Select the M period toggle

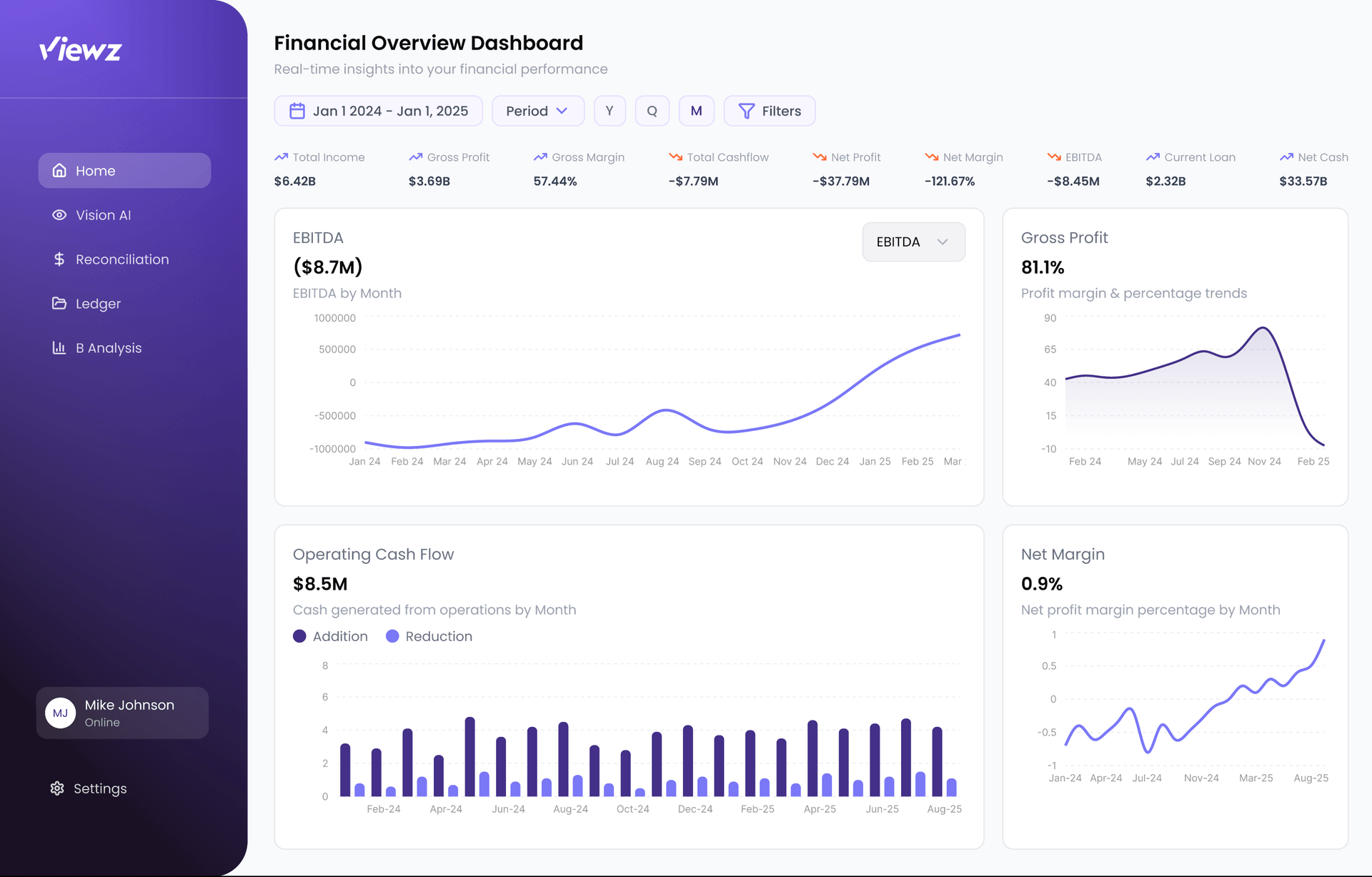click(697, 111)
